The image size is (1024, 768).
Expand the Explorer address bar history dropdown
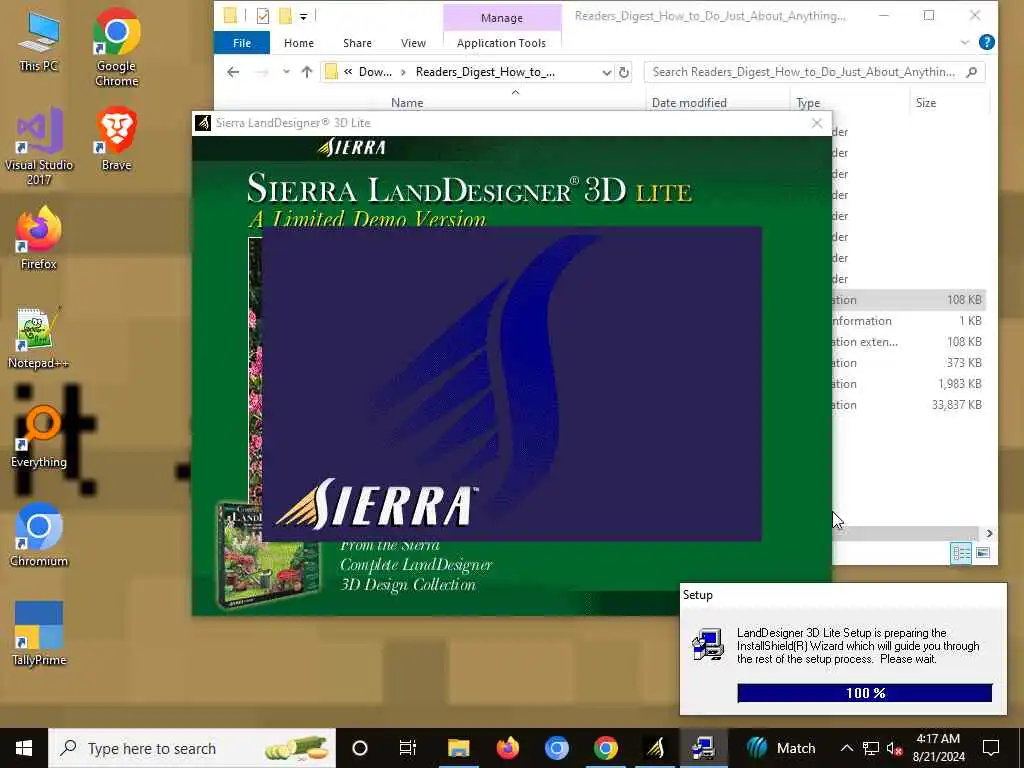[x=607, y=72]
